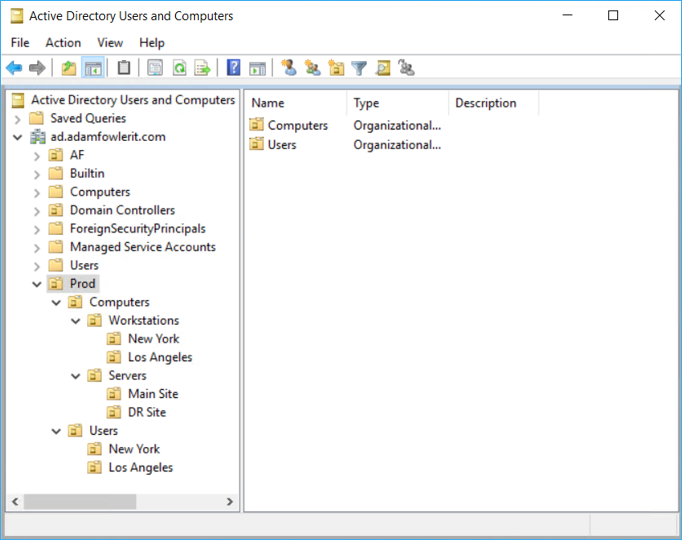This screenshot has height=540, width=682.
Task: Open the View menu
Action: 110,43
